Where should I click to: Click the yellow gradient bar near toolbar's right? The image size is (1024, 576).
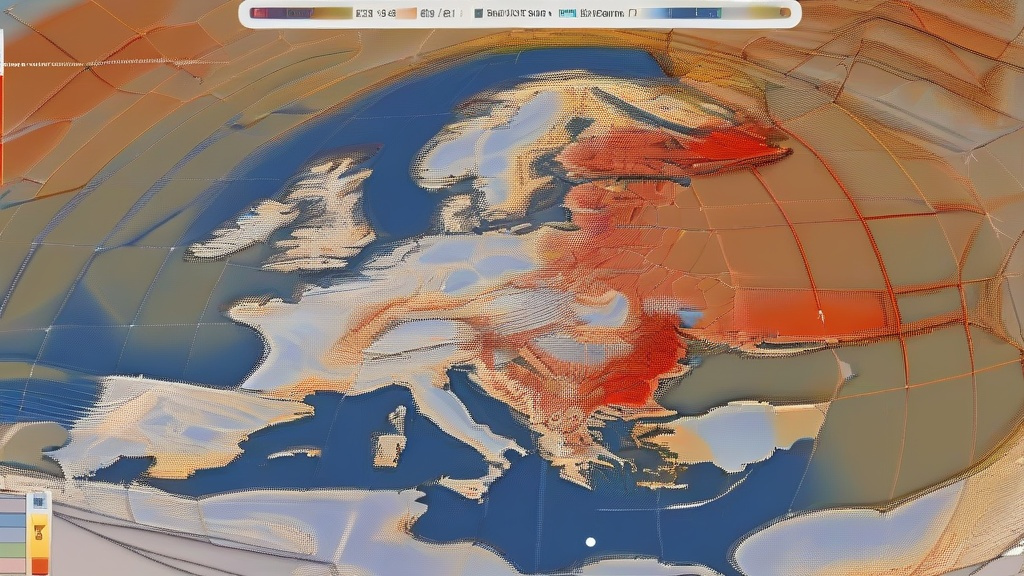[x=755, y=14]
